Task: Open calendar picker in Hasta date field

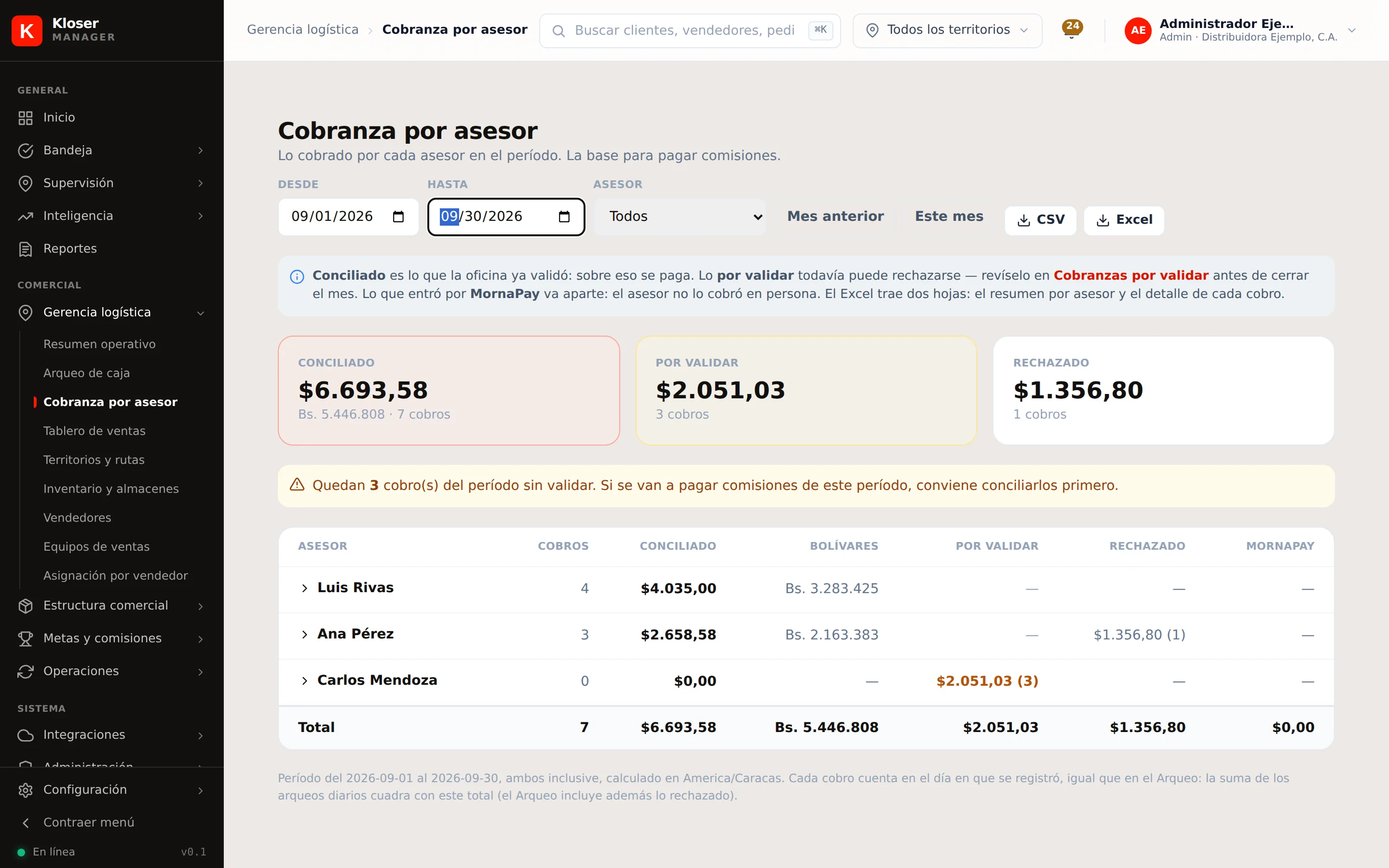Action: click(564, 217)
